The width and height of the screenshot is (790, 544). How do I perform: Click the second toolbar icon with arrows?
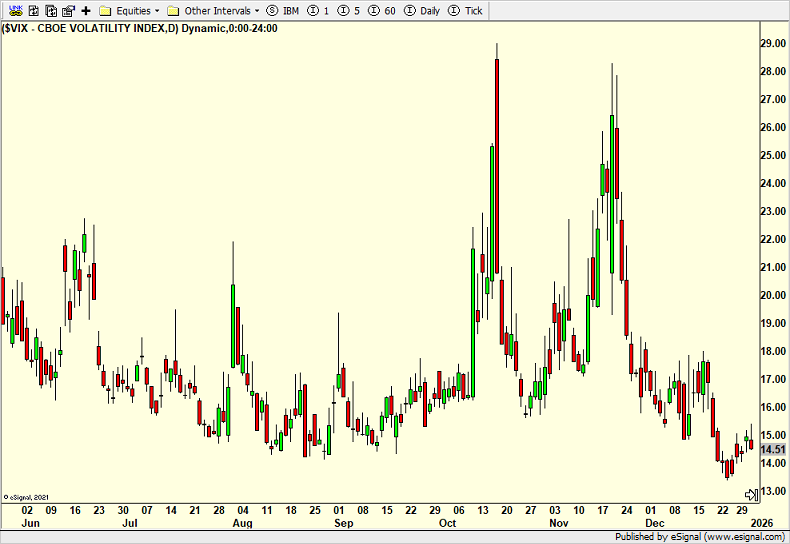click(x=33, y=10)
